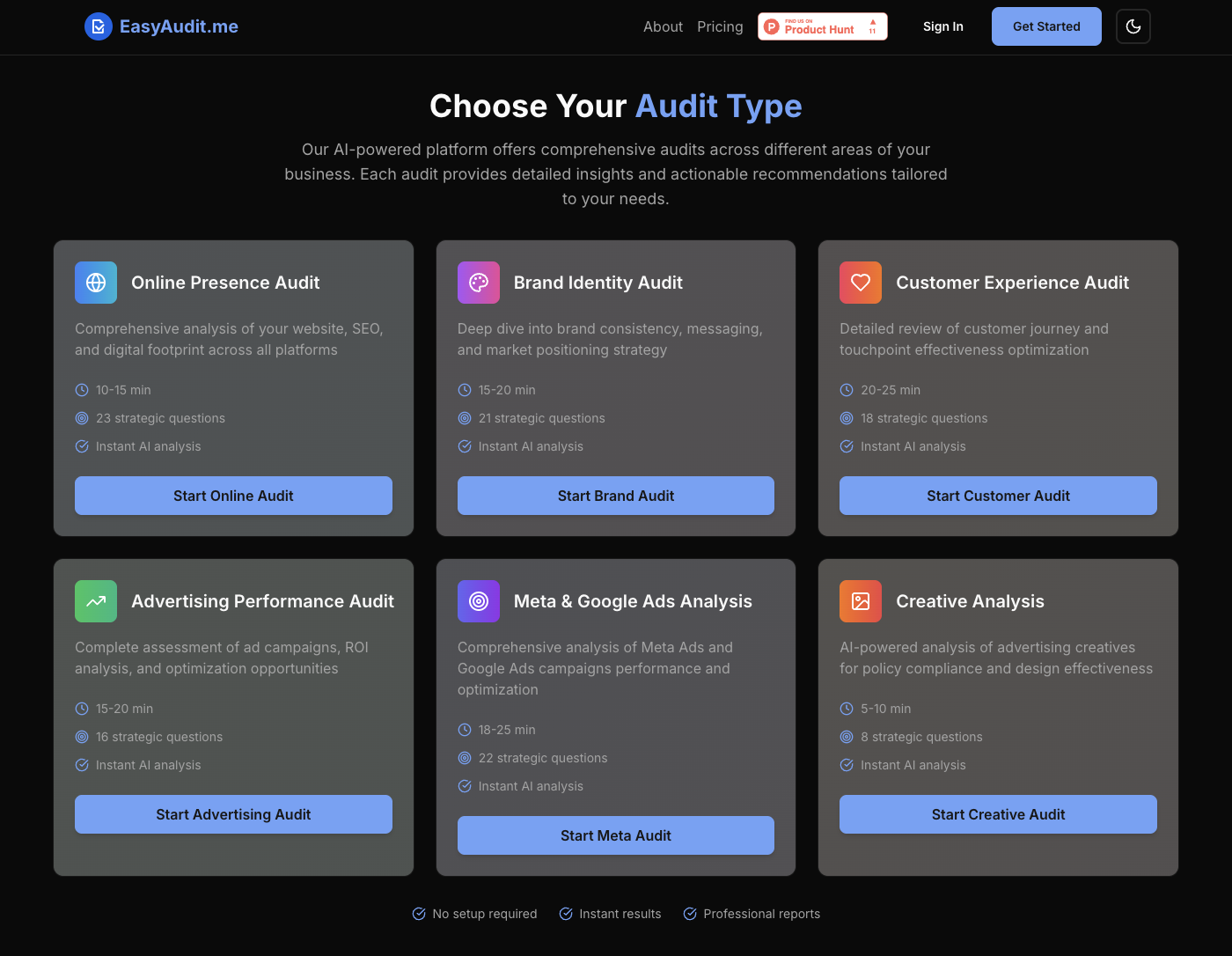
Task: Click the Customer Experience heart icon
Action: pos(861,283)
